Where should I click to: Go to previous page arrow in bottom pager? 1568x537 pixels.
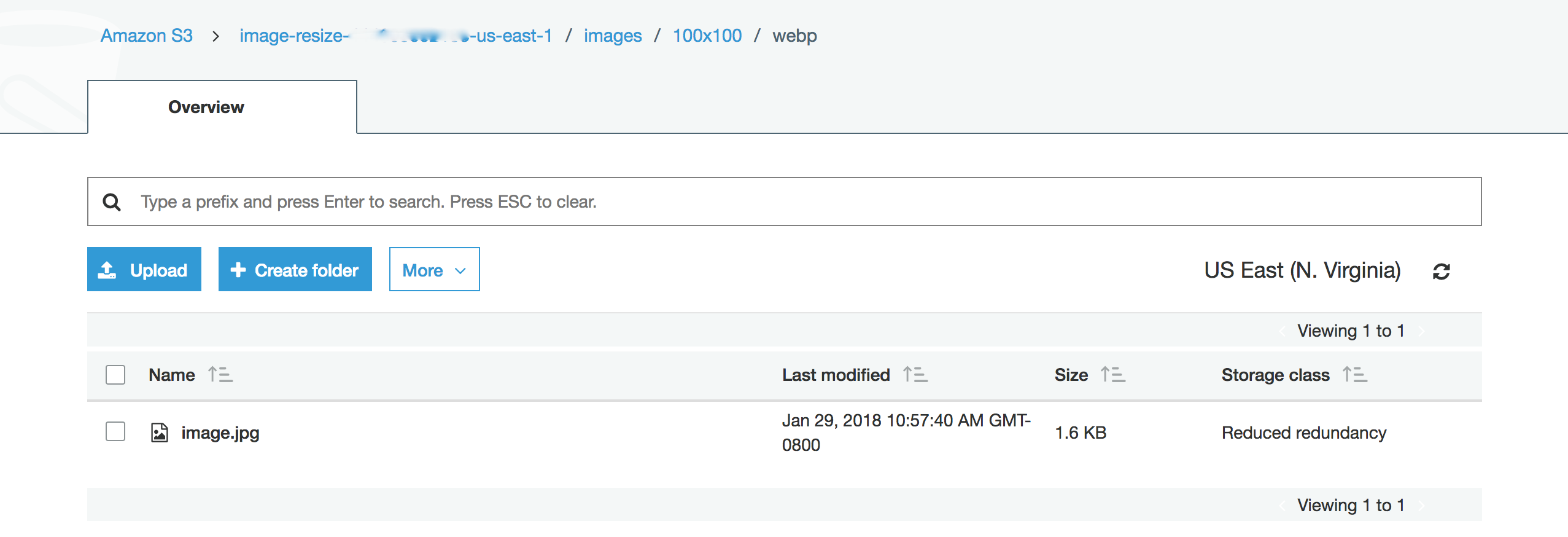1282,506
